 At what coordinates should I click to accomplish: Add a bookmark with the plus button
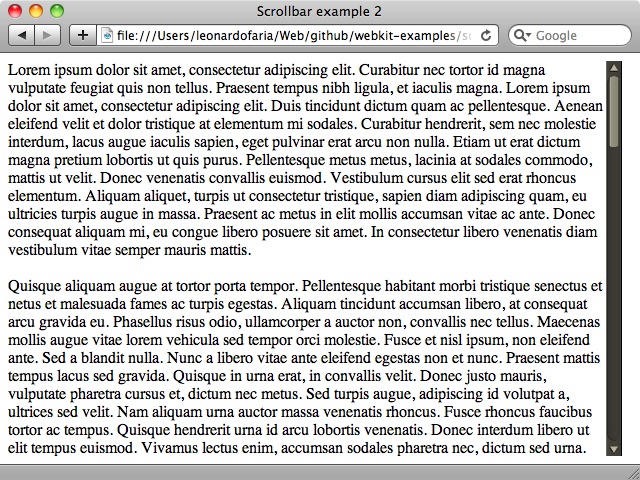83,35
